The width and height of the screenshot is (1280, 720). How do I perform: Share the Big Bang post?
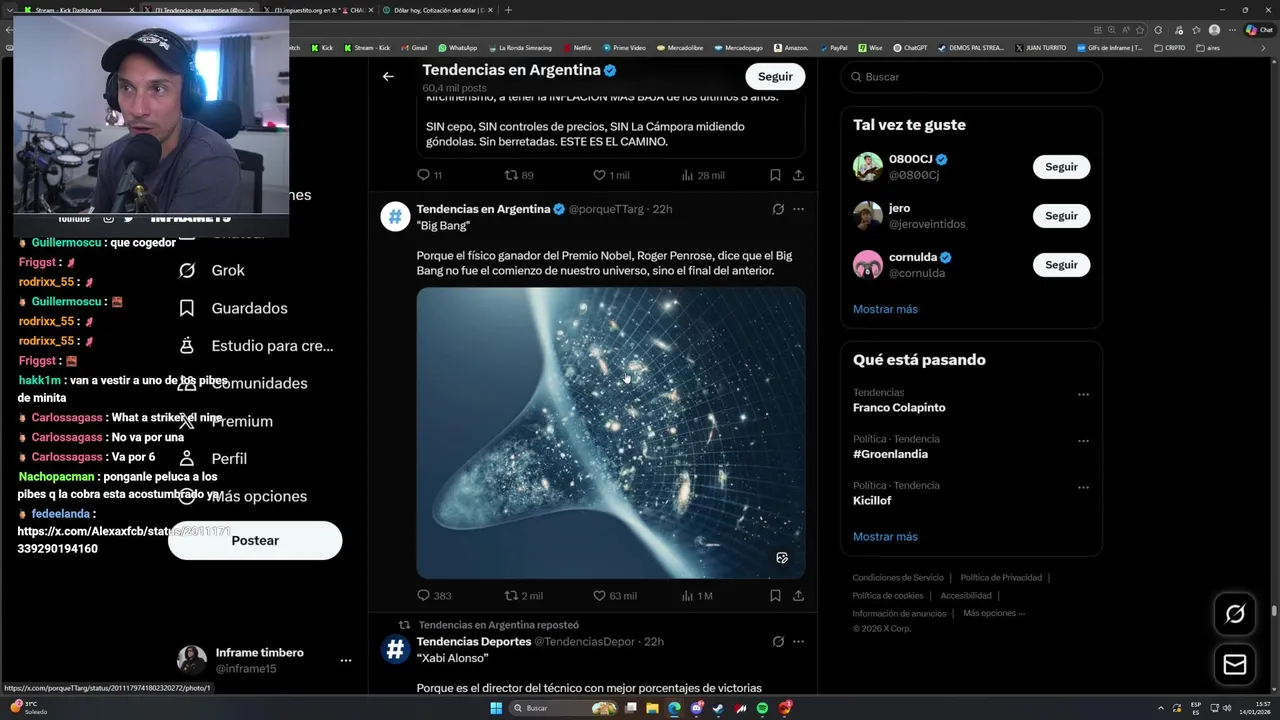pyautogui.click(x=798, y=595)
